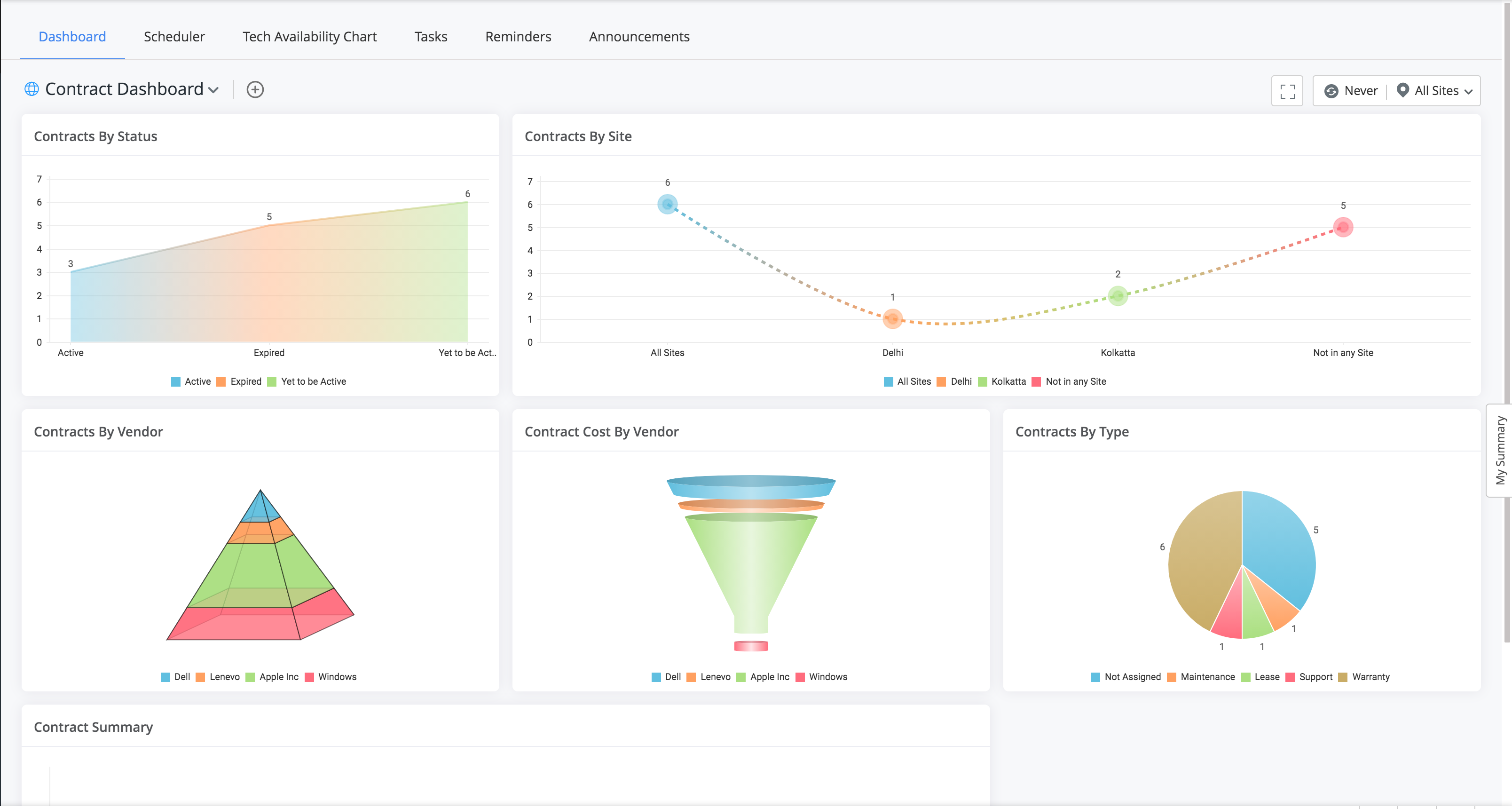Go to the Announcements tab

click(638, 37)
